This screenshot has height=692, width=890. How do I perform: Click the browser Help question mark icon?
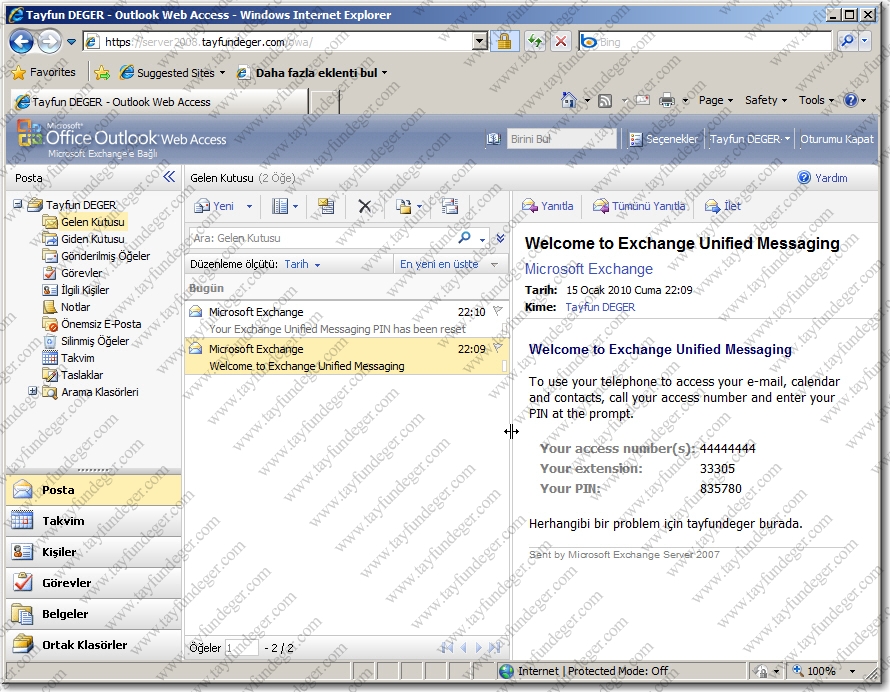(850, 100)
